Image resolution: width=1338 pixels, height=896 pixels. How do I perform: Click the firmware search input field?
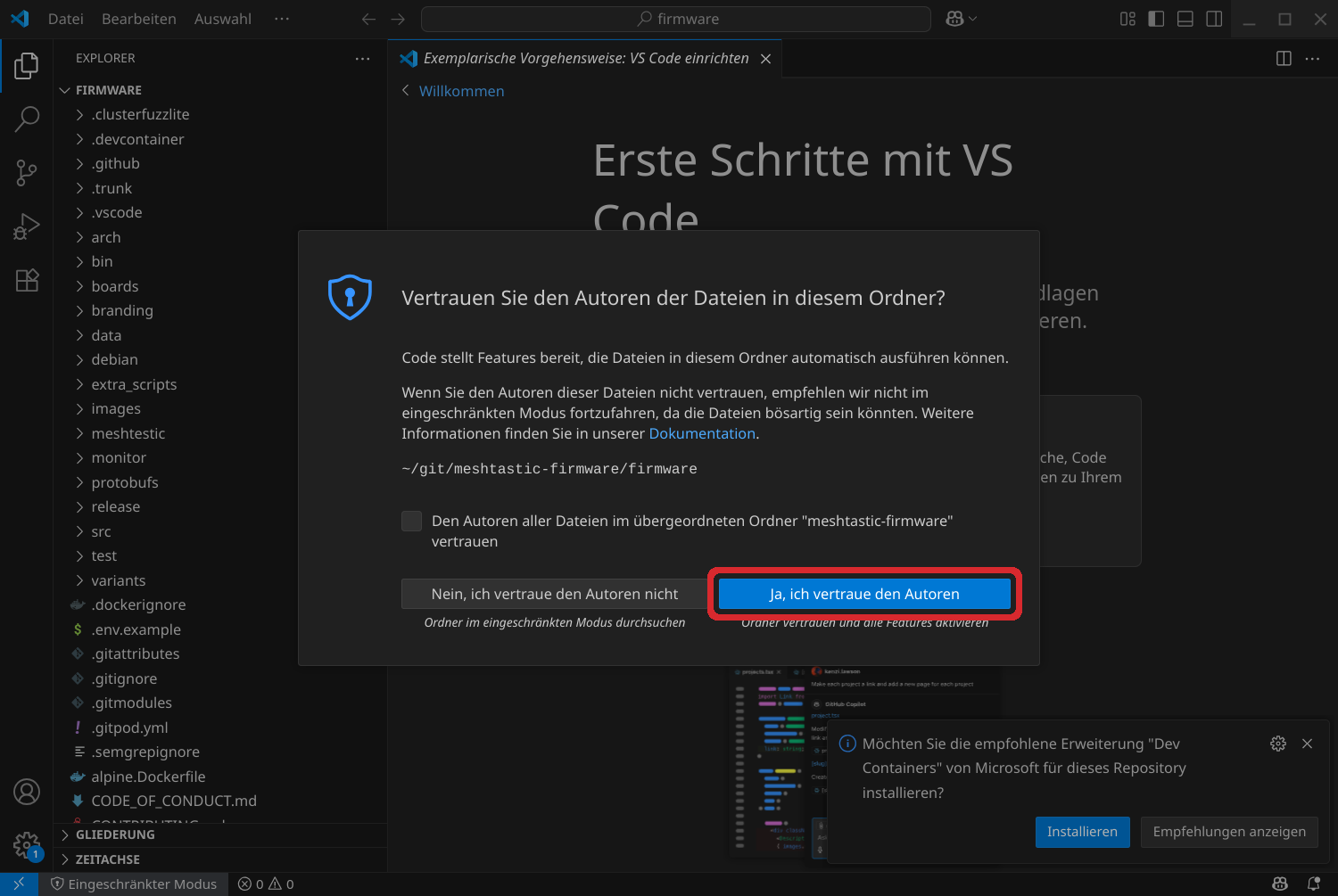point(675,18)
